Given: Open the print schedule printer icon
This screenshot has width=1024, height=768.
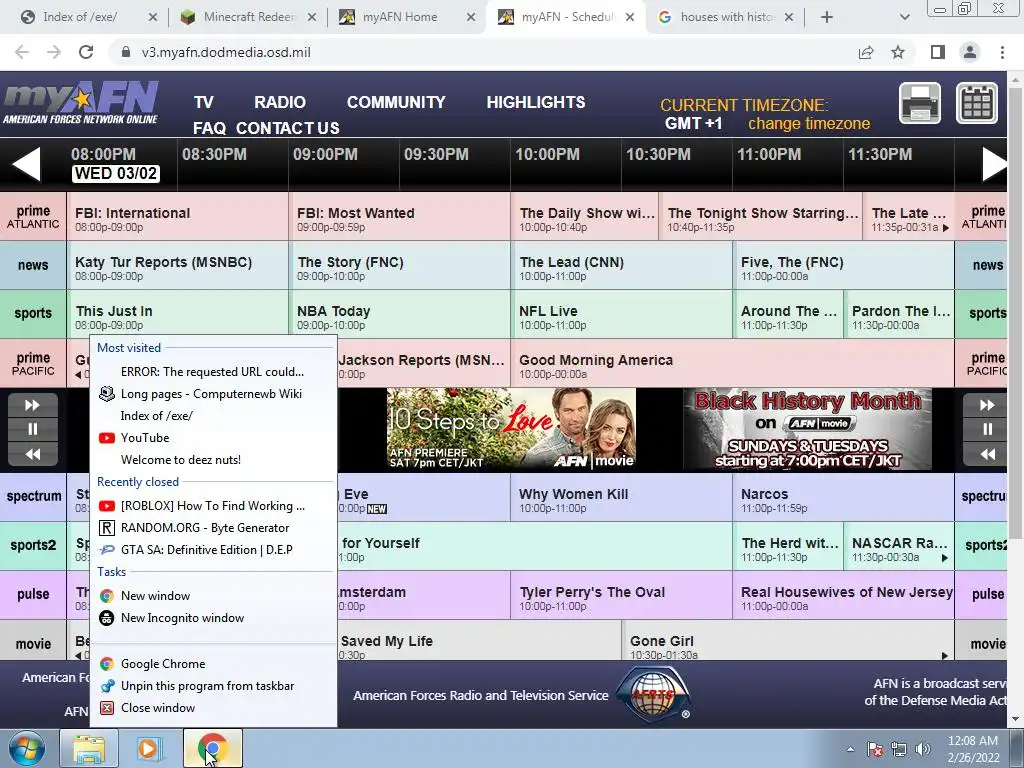Looking at the screenshot, I should (920, 103).
